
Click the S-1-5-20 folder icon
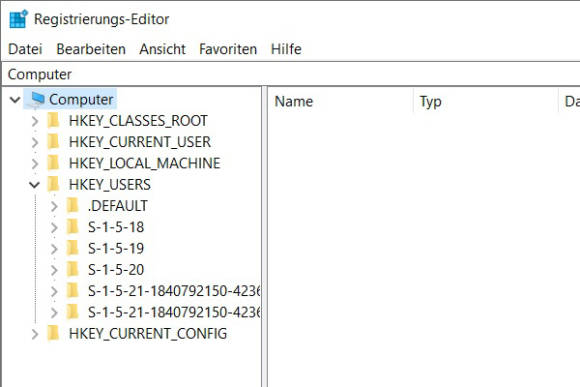[x=72, y=270]
